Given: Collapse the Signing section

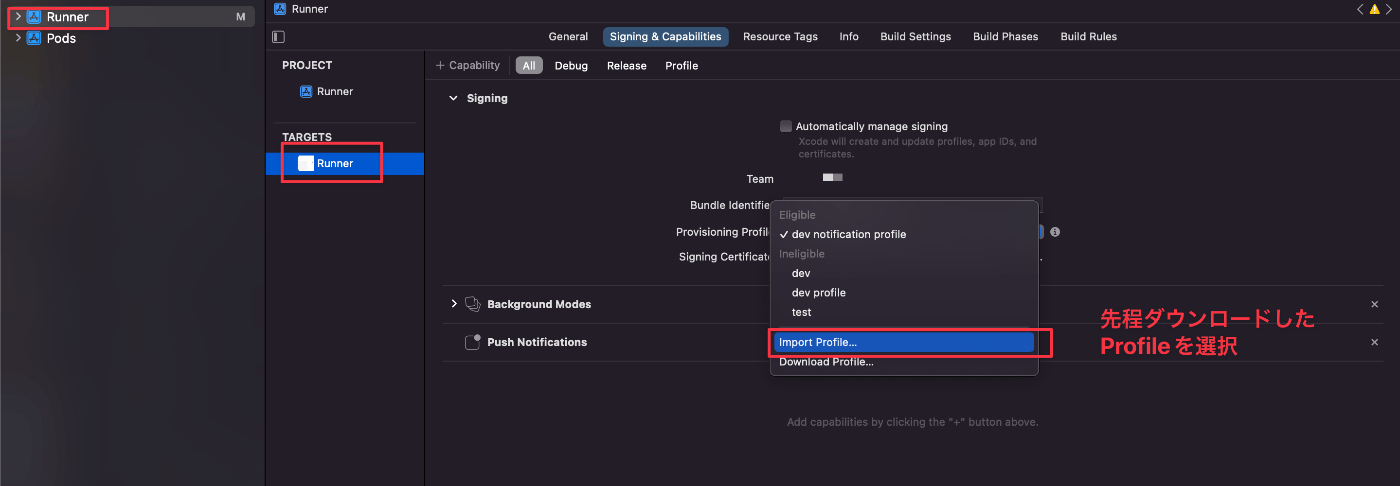Looking at the screenshot, I should click(454, 99).
